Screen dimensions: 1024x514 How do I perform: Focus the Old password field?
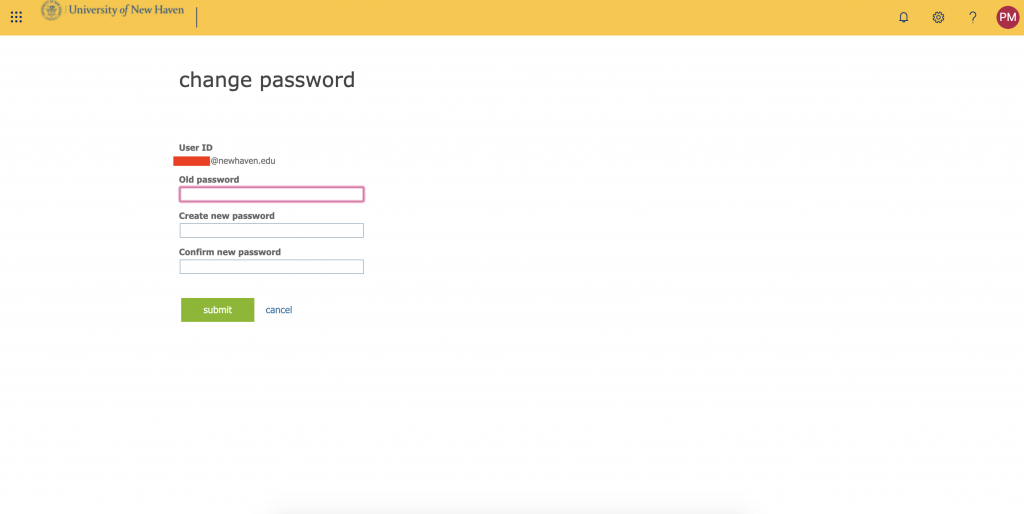(x=271, y=194)
